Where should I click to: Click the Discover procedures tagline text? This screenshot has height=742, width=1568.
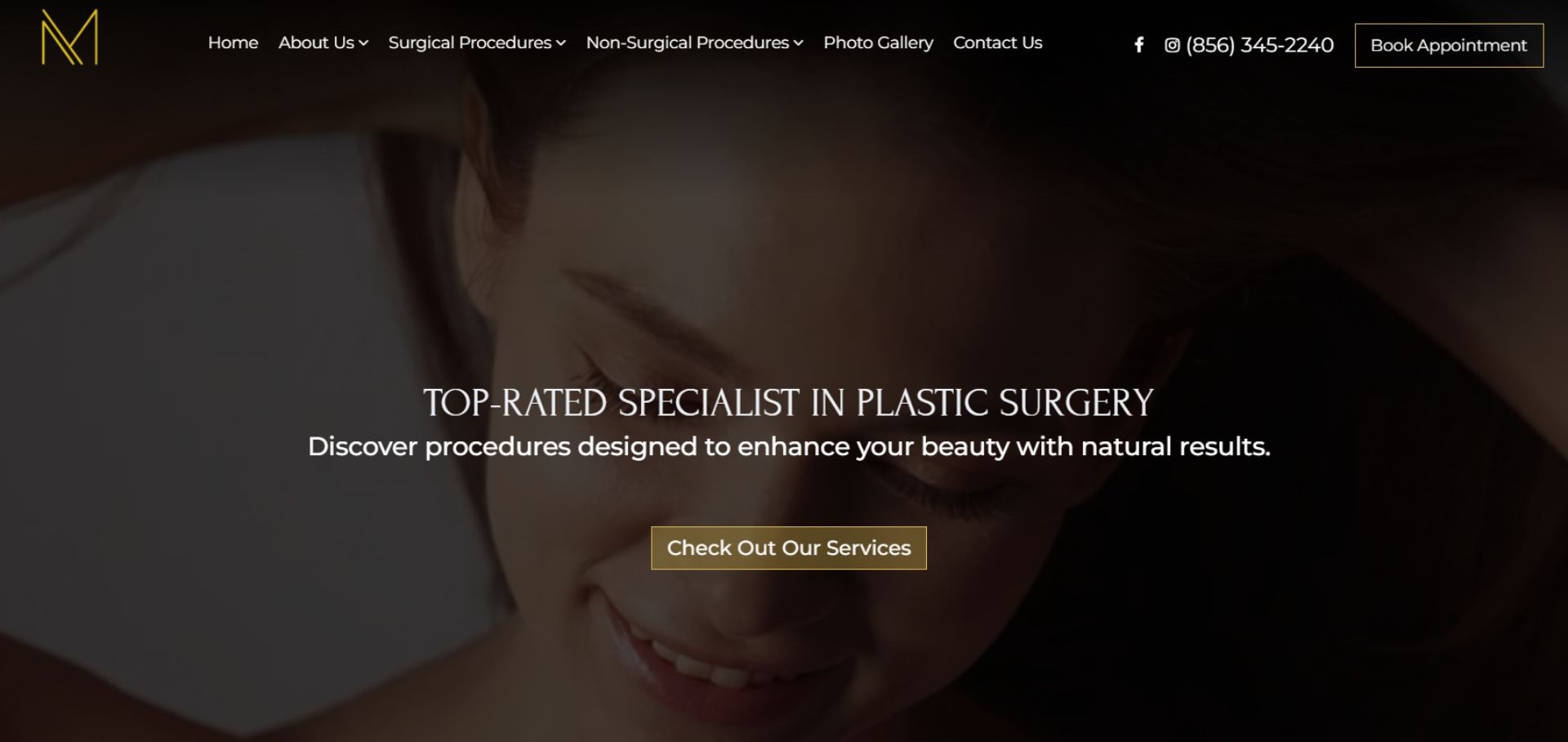(789, 447)
